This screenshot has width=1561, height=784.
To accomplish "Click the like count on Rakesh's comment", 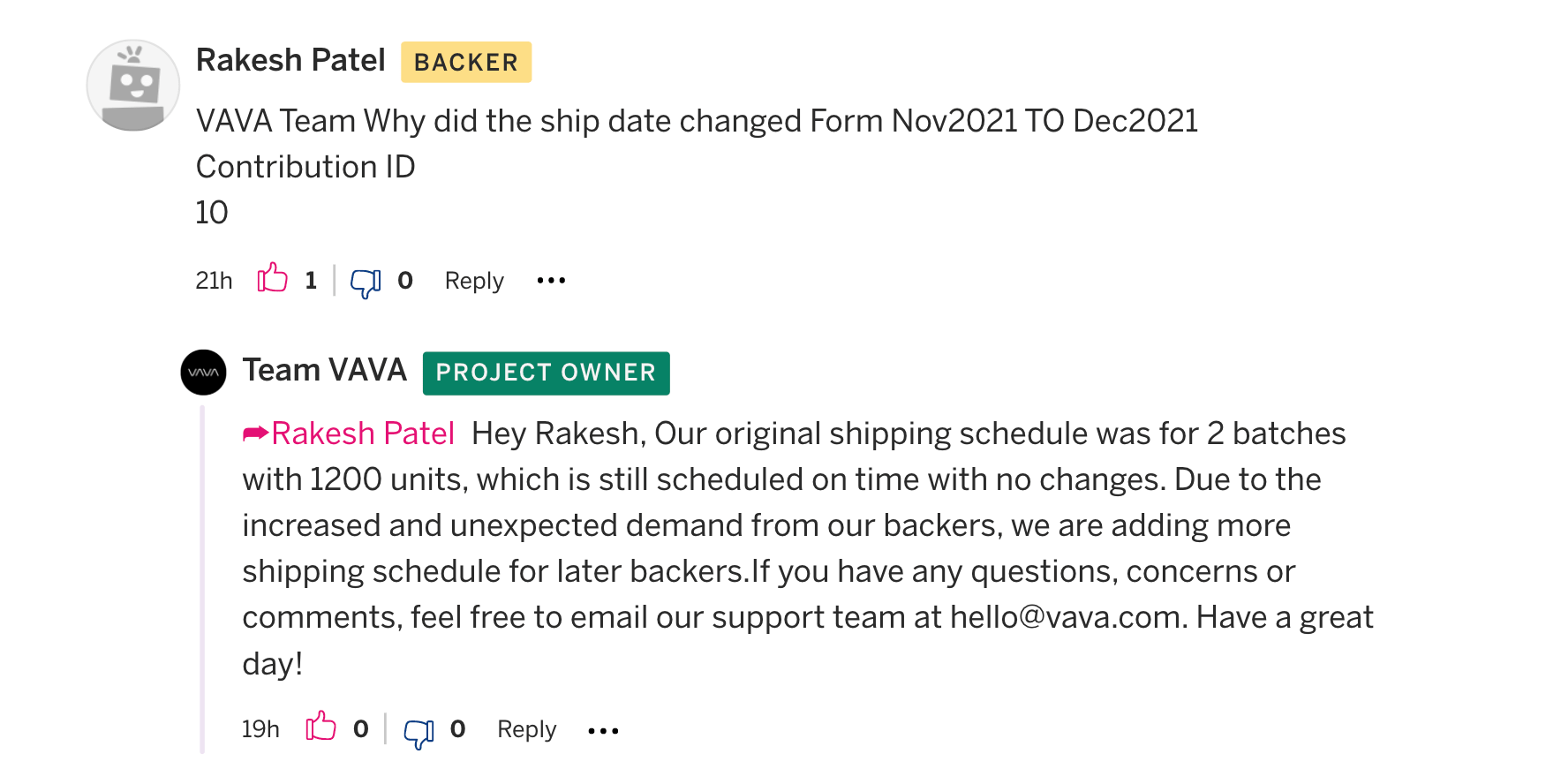I will coord(311,281).
